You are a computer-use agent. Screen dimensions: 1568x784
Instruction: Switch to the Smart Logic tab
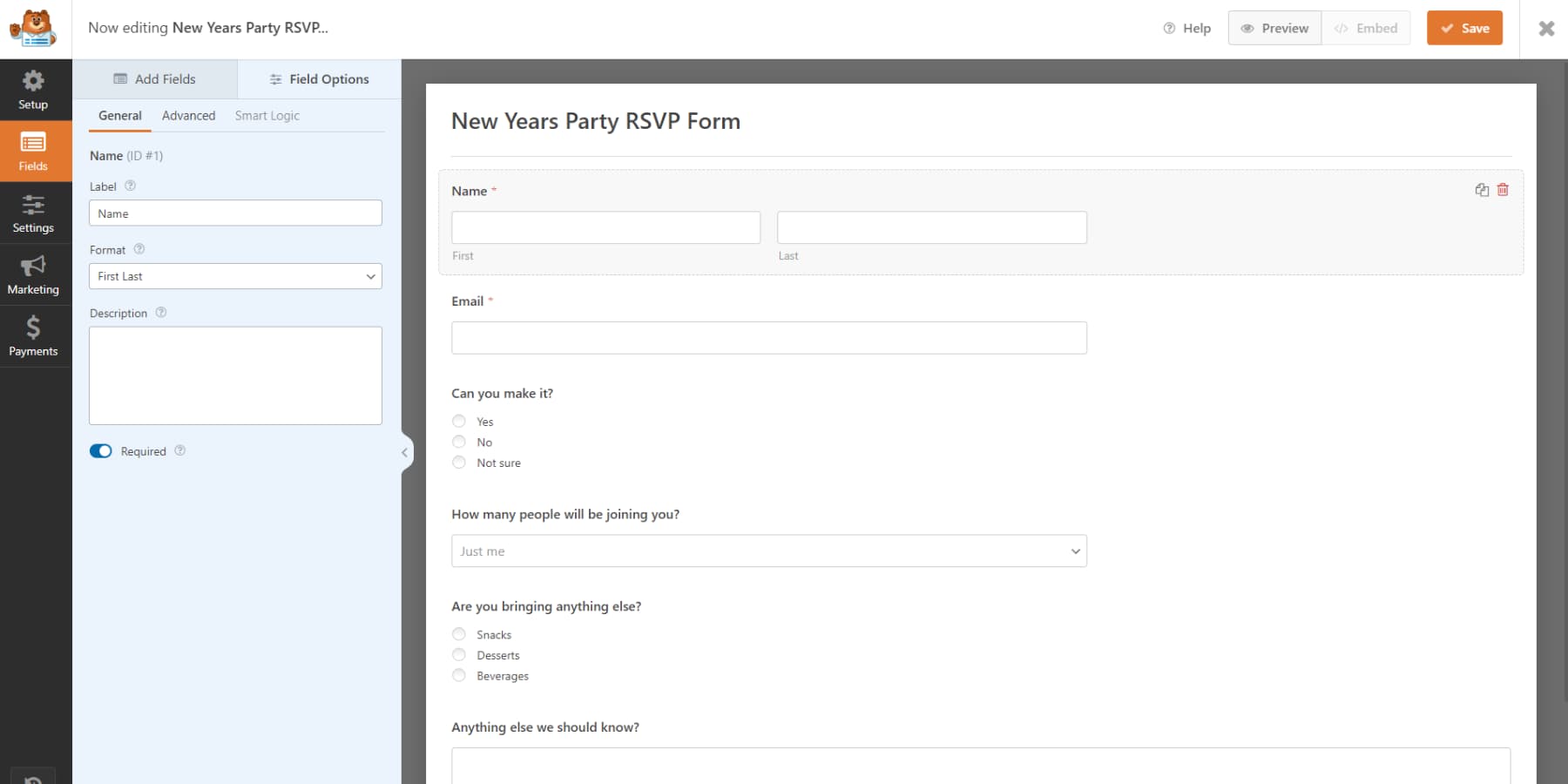[x=267, y=115]
